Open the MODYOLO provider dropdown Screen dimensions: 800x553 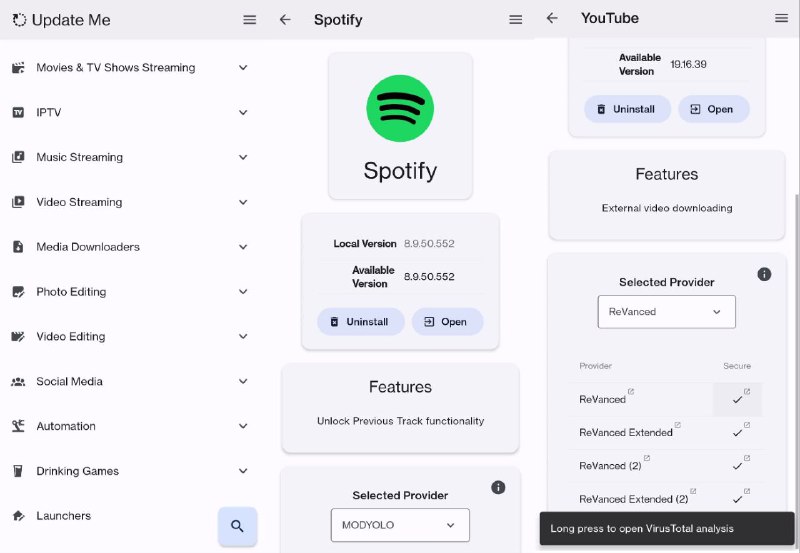(x=400, y=525)
